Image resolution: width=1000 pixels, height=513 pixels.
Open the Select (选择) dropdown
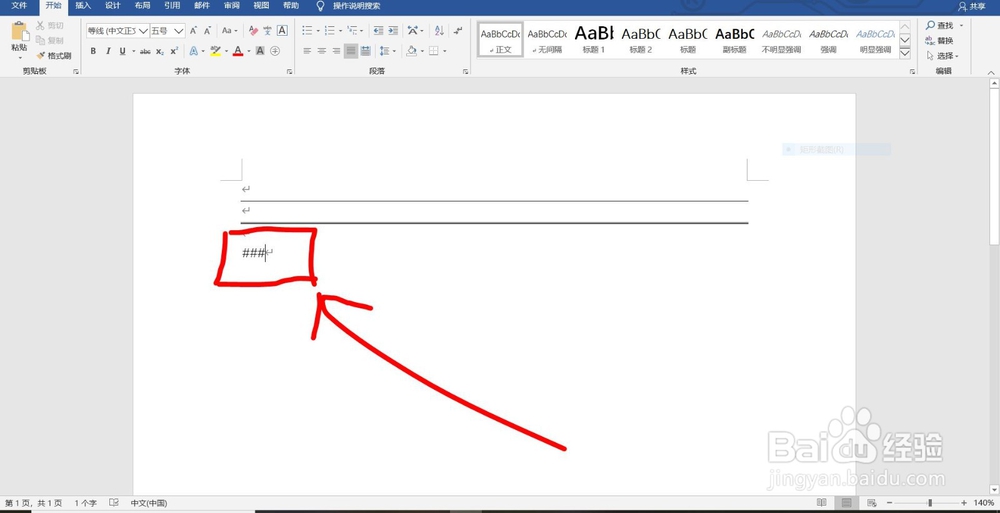943,56
